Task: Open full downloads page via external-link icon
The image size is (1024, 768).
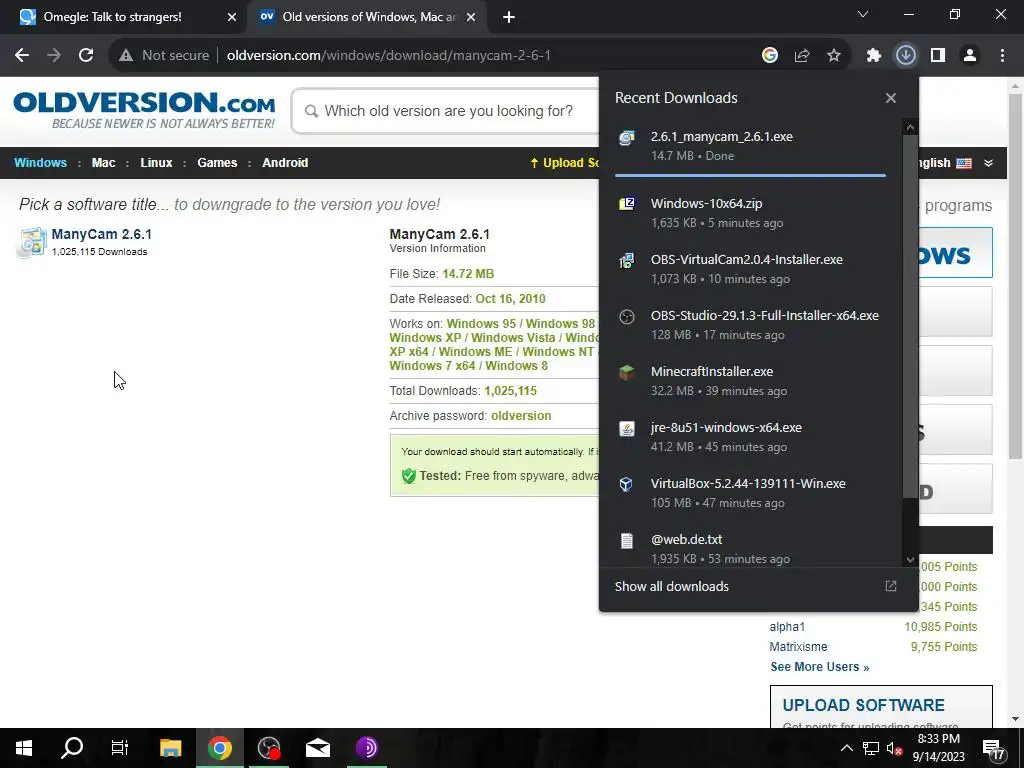Action: (891, 586)
